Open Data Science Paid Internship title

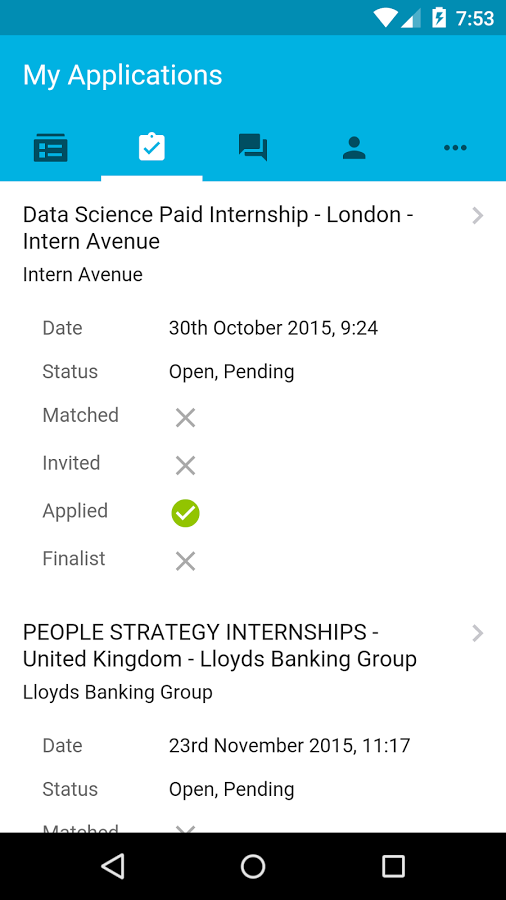click(218, 228)
